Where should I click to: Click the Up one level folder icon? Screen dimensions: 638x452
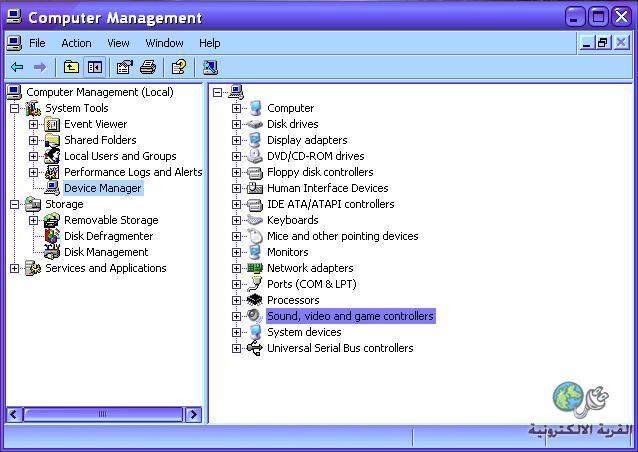71,67
